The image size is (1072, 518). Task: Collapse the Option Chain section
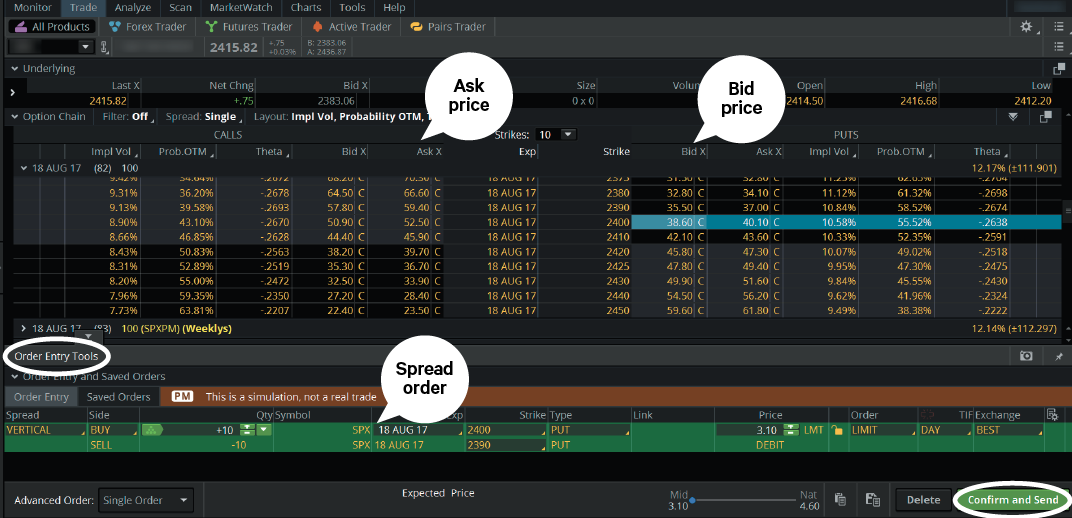[14, 116]
